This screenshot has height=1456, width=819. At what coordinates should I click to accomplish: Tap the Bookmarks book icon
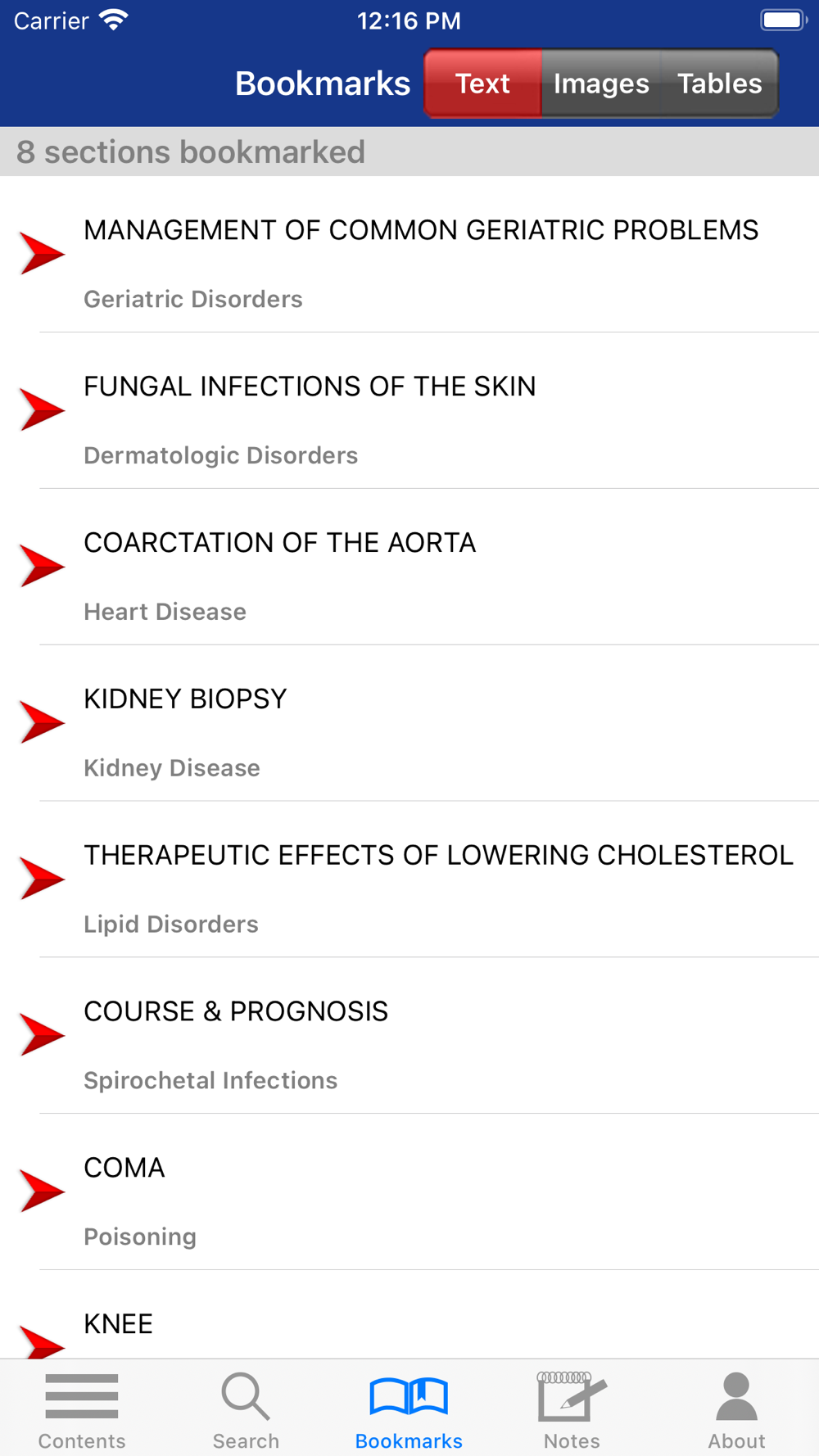(409, 1396)
